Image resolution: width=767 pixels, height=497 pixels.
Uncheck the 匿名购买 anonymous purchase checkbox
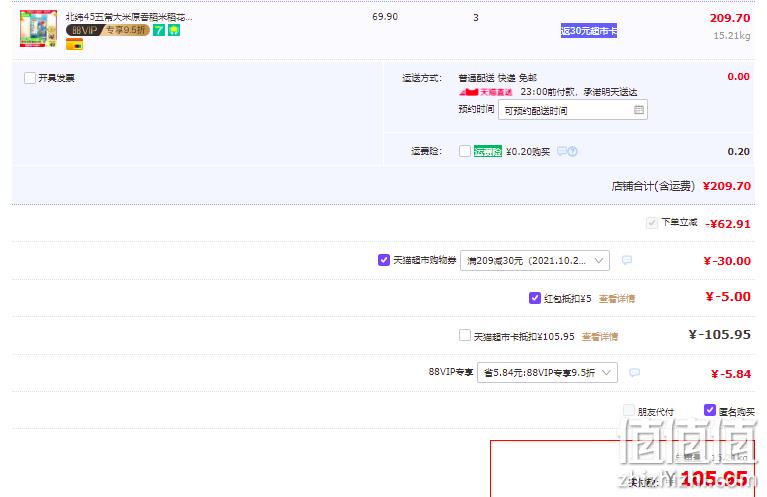pyautogui.click(x=710, y=410)
